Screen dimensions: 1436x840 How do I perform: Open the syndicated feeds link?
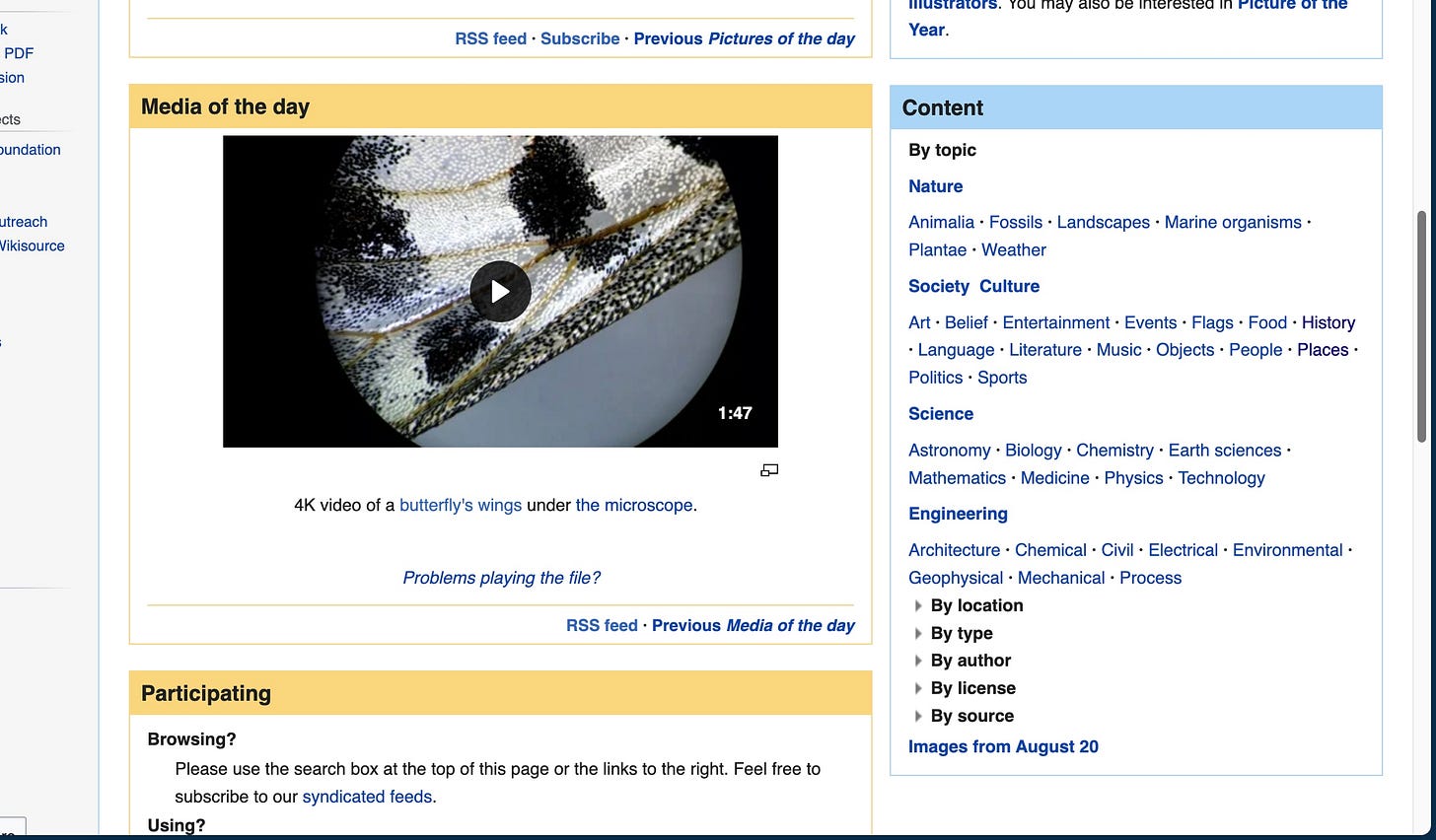coord(367,797)
